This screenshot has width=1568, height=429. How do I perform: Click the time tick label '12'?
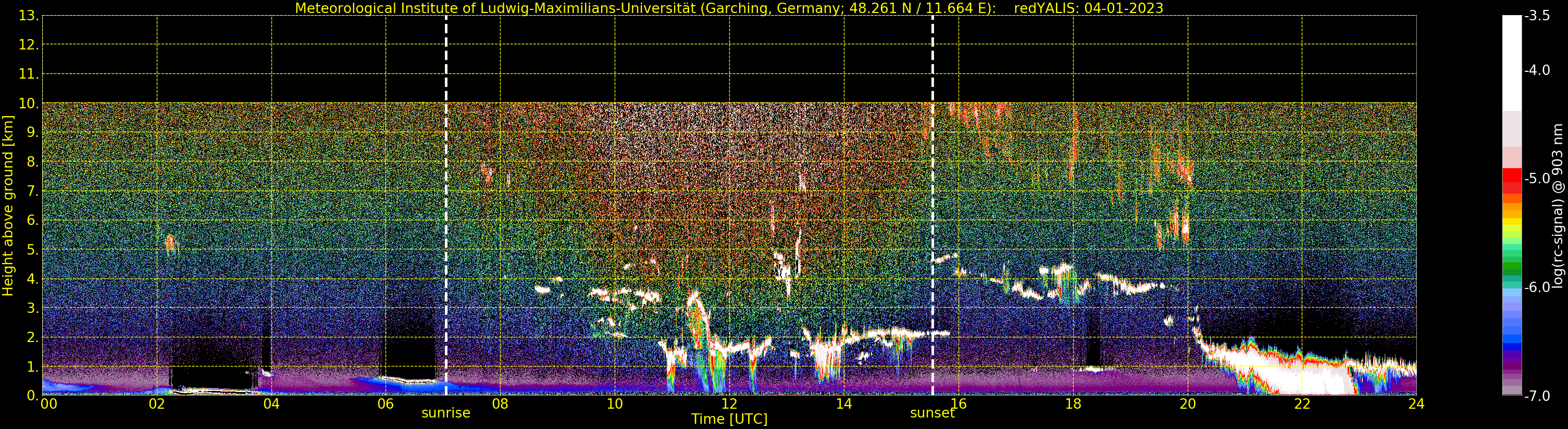[x=729, y=403]
